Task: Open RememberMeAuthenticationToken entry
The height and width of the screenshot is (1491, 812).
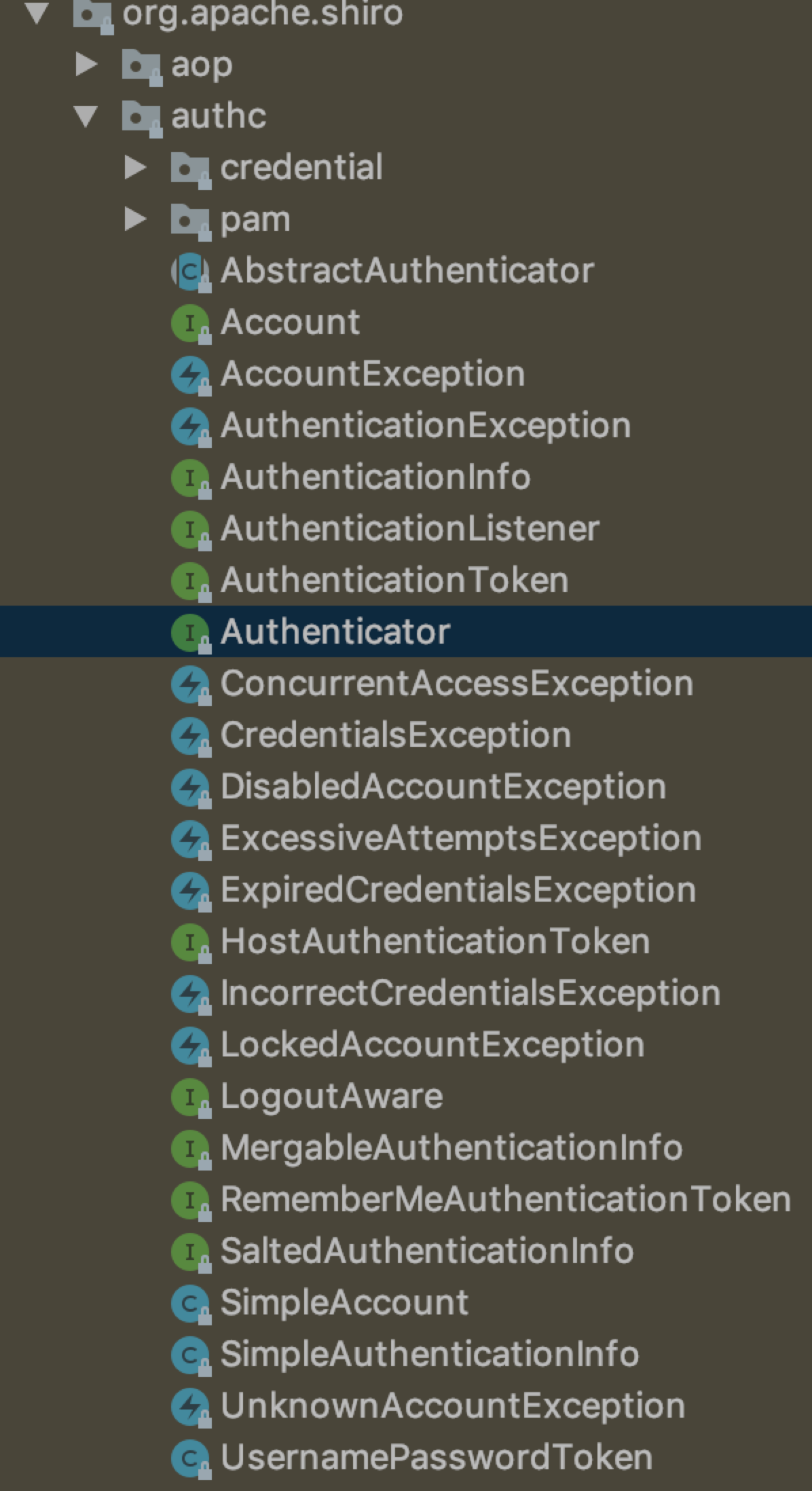Action: click(506, 1200)
